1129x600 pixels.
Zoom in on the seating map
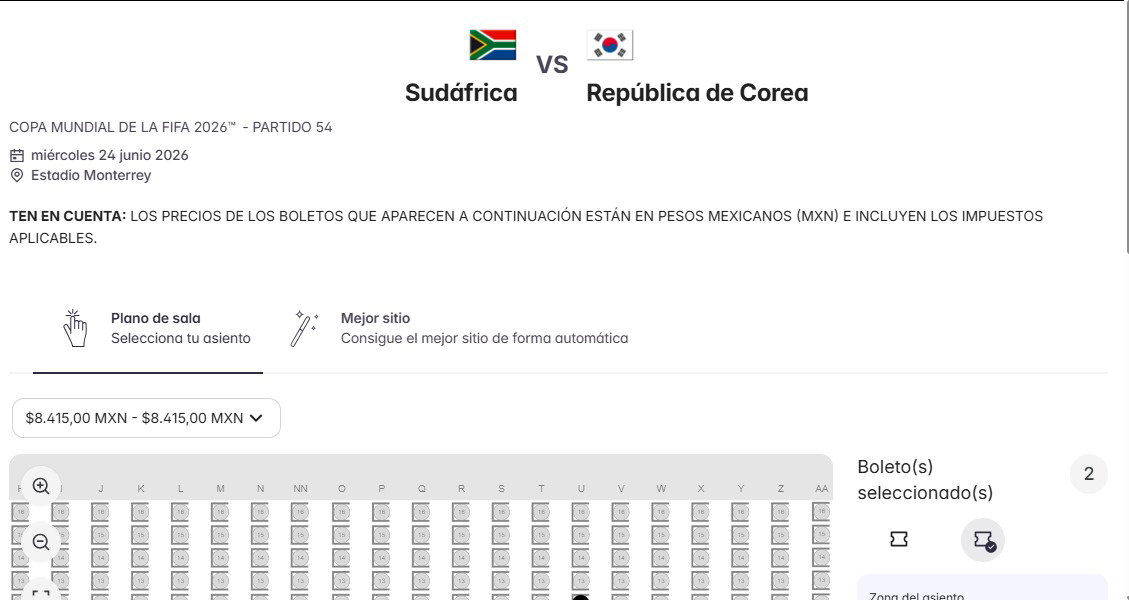tap(41, 486)
